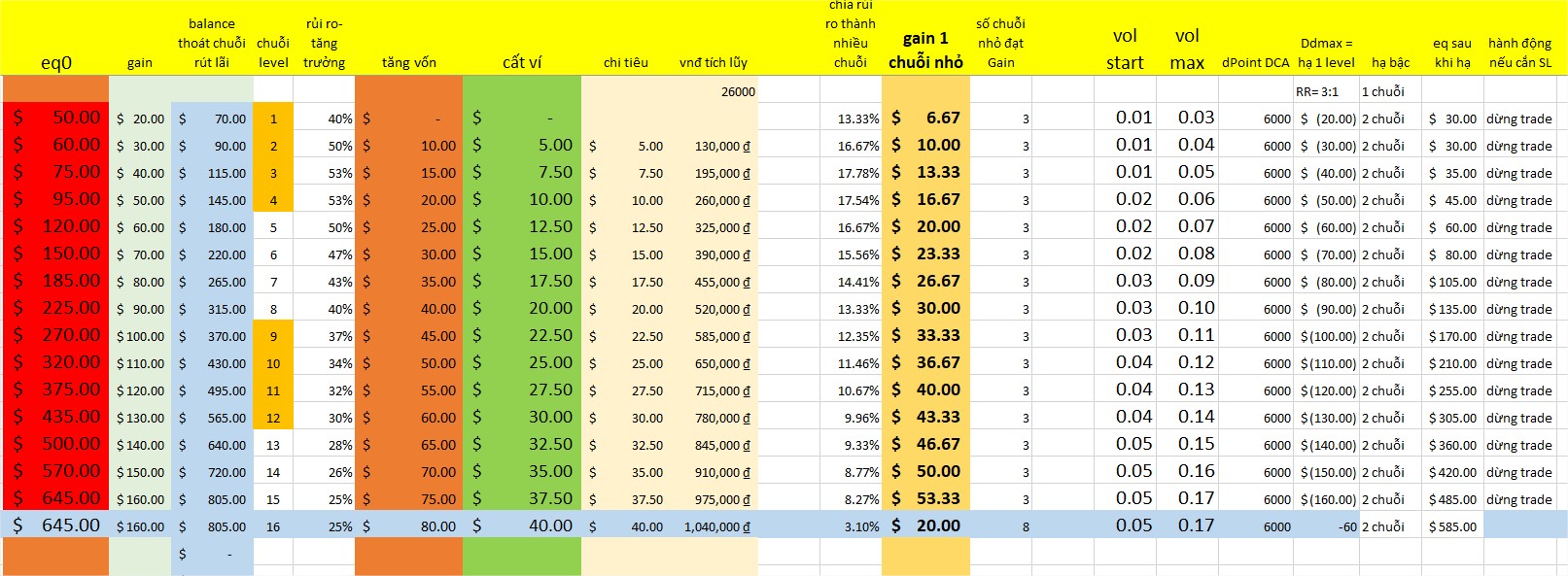Image resolution: width=1568 pixels, height=576 pixels.
Task: Select the "gain 1 chuỗi nhỏ" header cell
Action: click(925, 51)
